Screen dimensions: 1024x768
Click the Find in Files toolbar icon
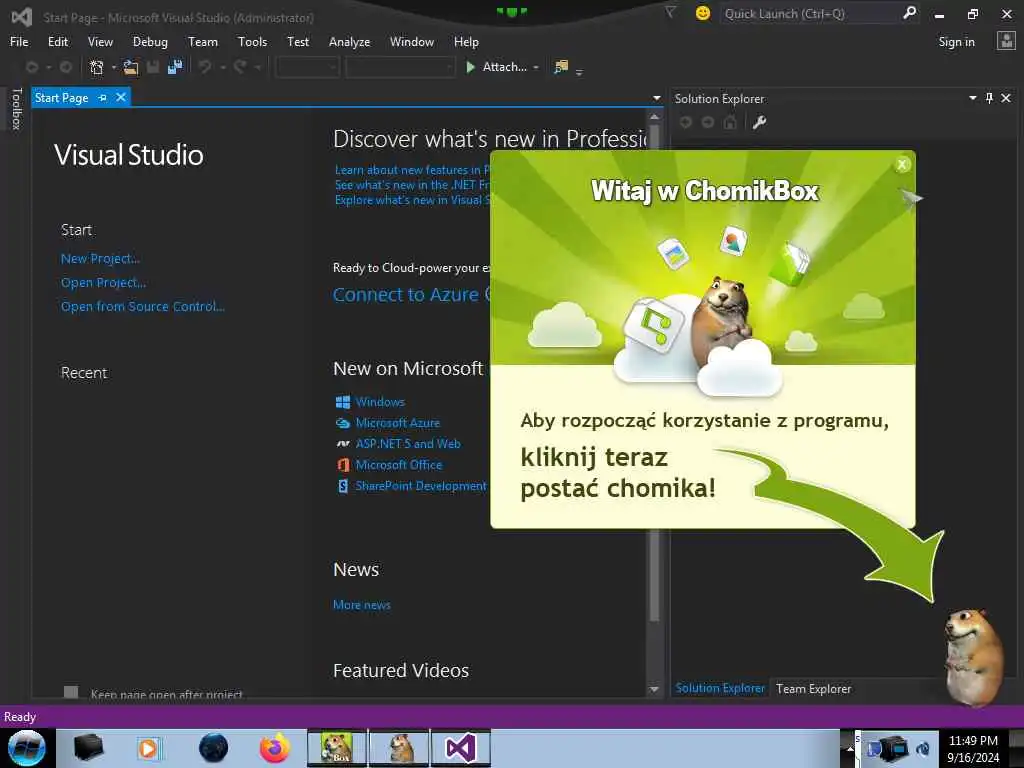tap(561, 67)
